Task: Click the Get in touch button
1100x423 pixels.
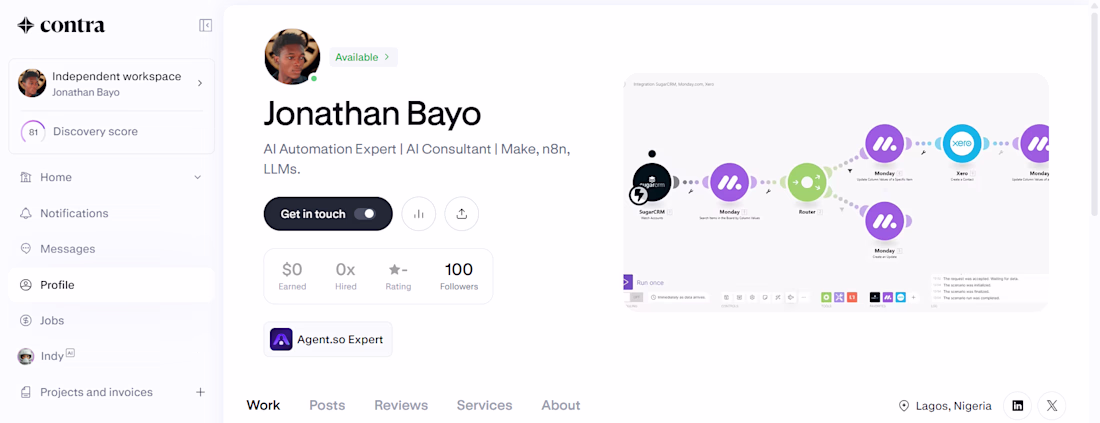Action: click(328, 214)
